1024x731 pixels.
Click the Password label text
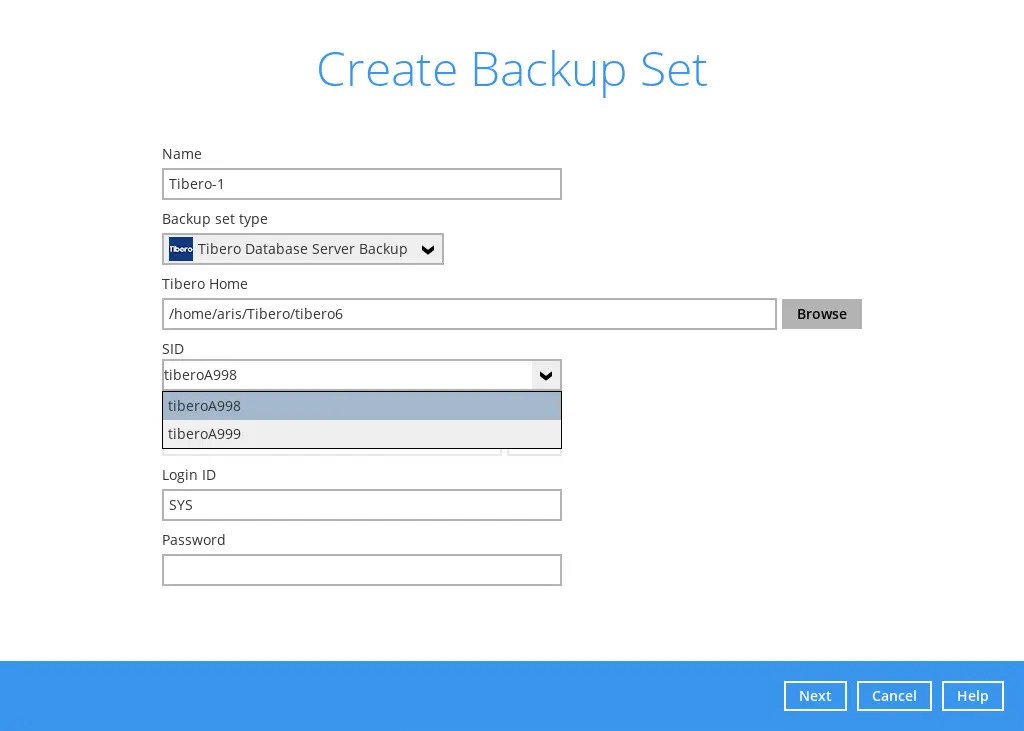coord(194,540)
